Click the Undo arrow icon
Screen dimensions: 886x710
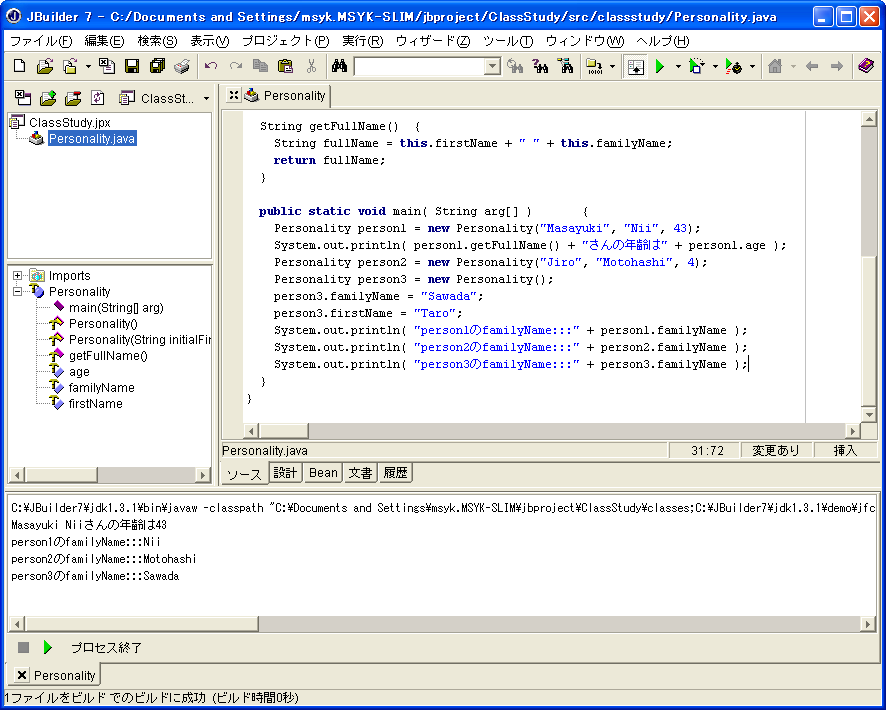(x=211, y=66)
